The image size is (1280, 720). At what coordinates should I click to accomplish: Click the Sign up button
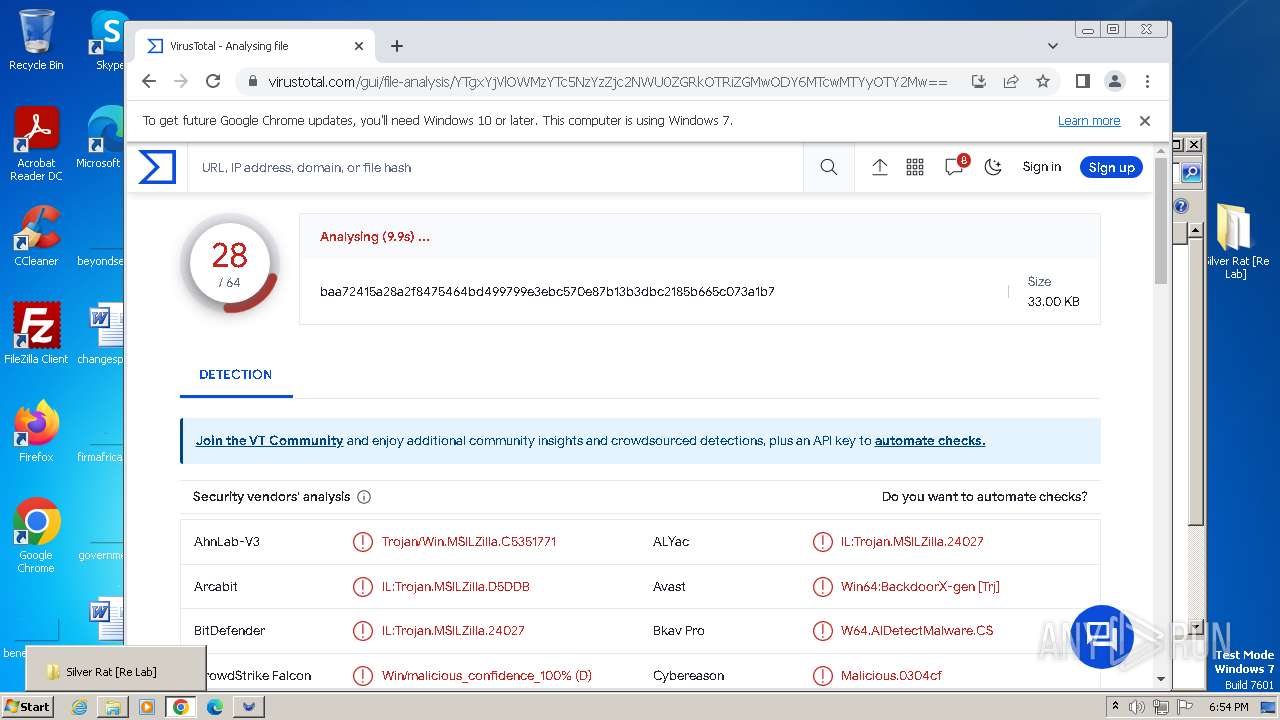point(1111,167)
